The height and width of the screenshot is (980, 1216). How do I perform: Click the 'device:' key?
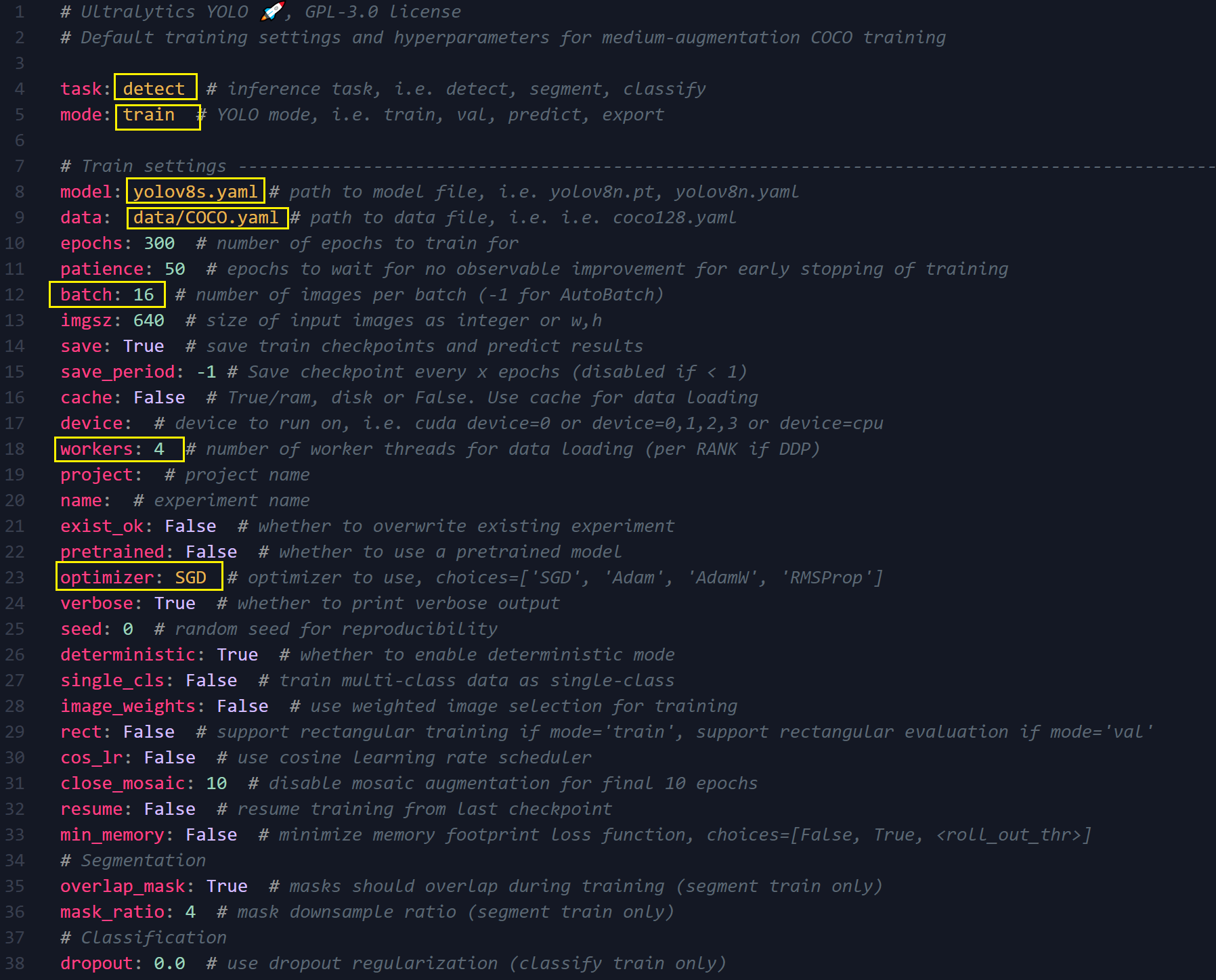(x=96, y=423)
